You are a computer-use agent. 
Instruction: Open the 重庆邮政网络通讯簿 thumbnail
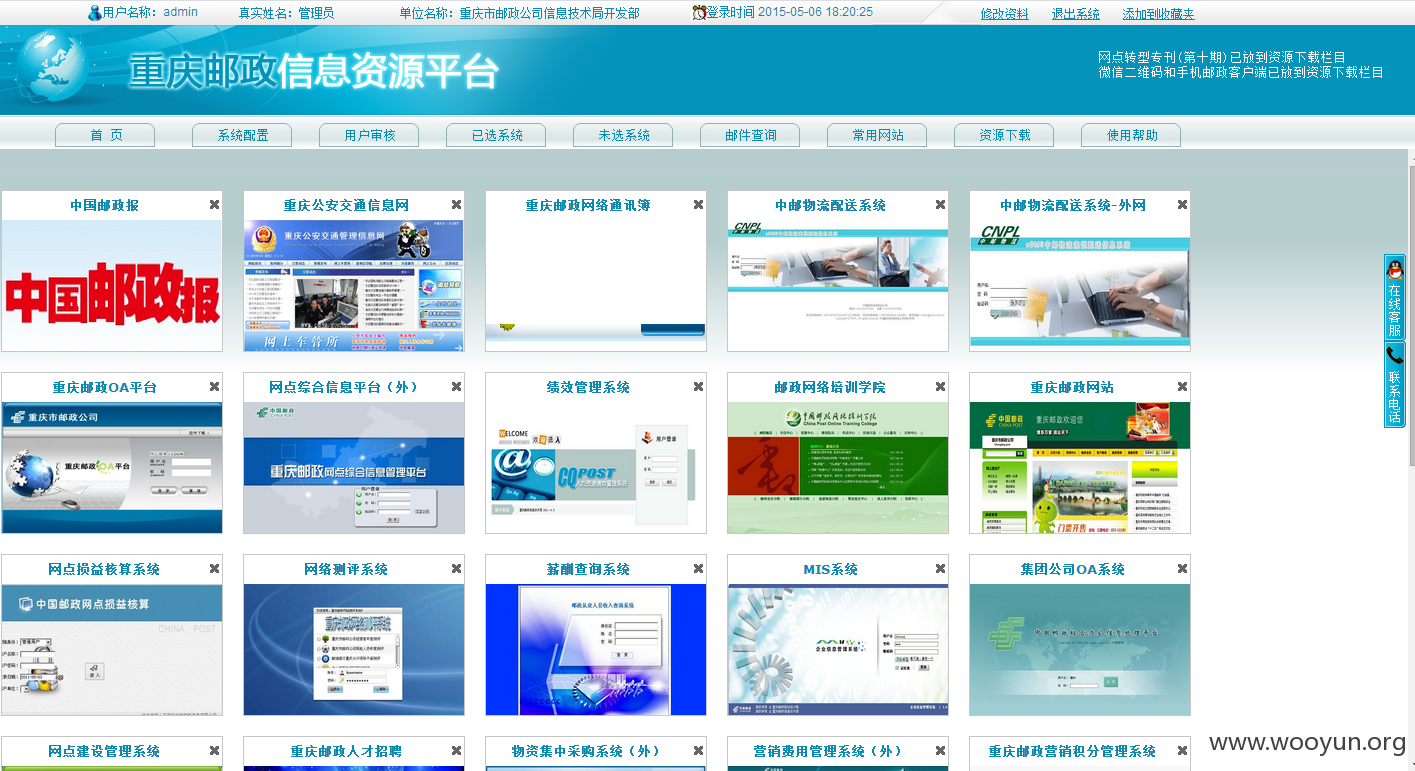coord(596,285)
